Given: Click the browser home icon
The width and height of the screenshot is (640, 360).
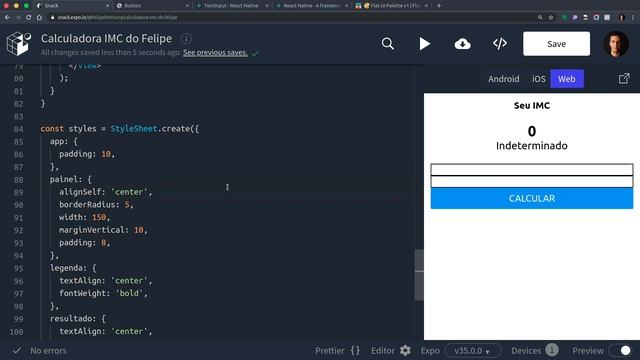Looking at the screenshot, I should (39, 18).
